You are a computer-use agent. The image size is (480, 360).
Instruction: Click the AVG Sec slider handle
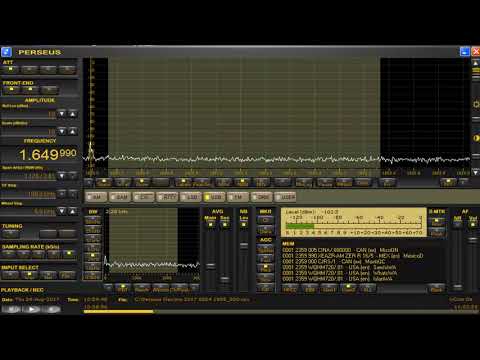tap(225, 279)
